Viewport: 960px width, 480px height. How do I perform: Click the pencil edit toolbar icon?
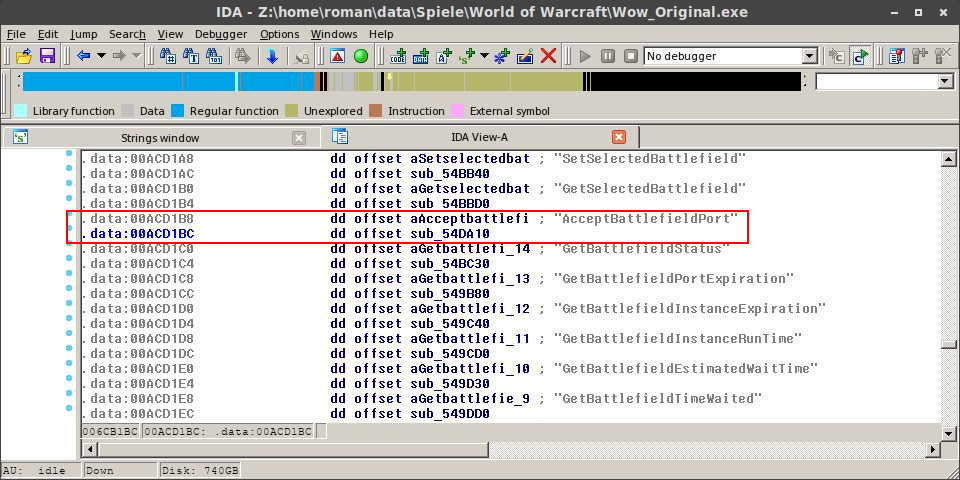(x=525, y=56)
